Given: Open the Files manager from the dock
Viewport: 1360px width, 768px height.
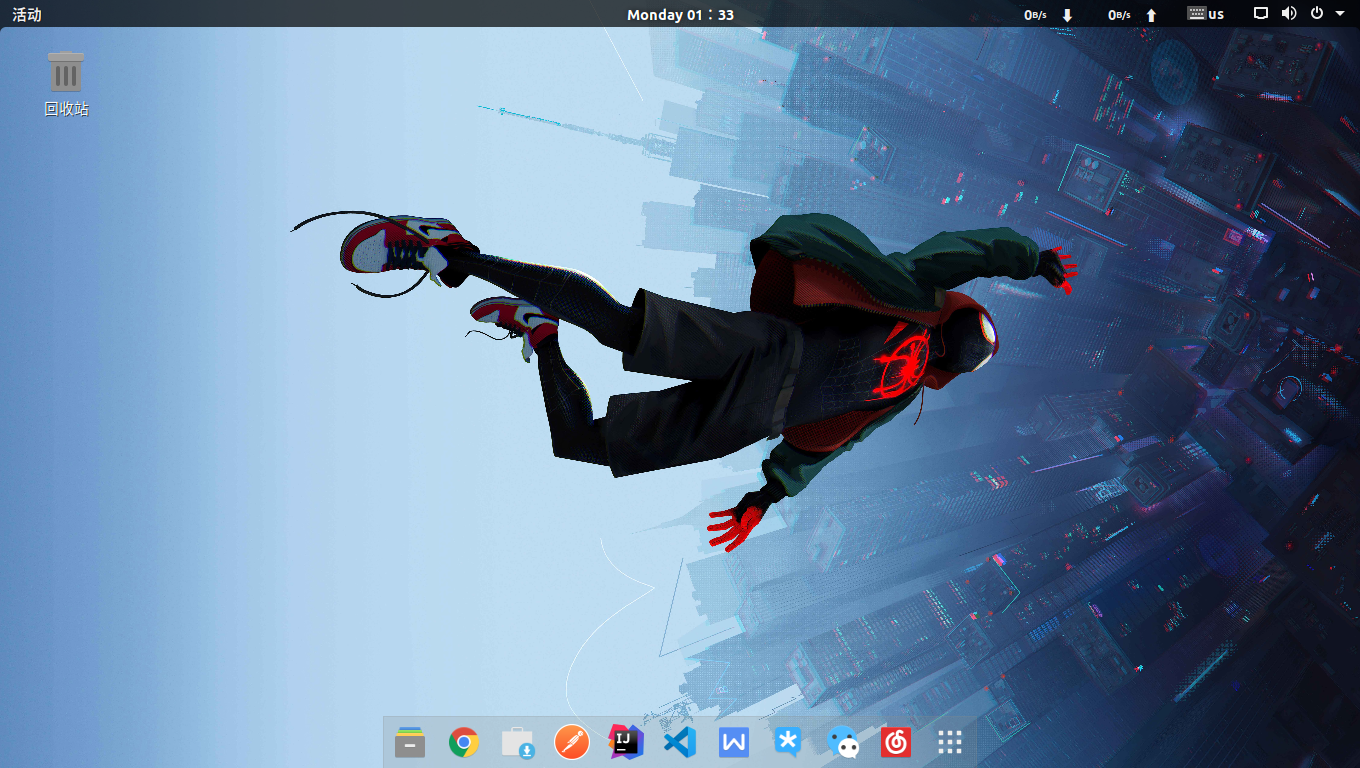Looking at the screenshot, I should click(x=410, y=742).
